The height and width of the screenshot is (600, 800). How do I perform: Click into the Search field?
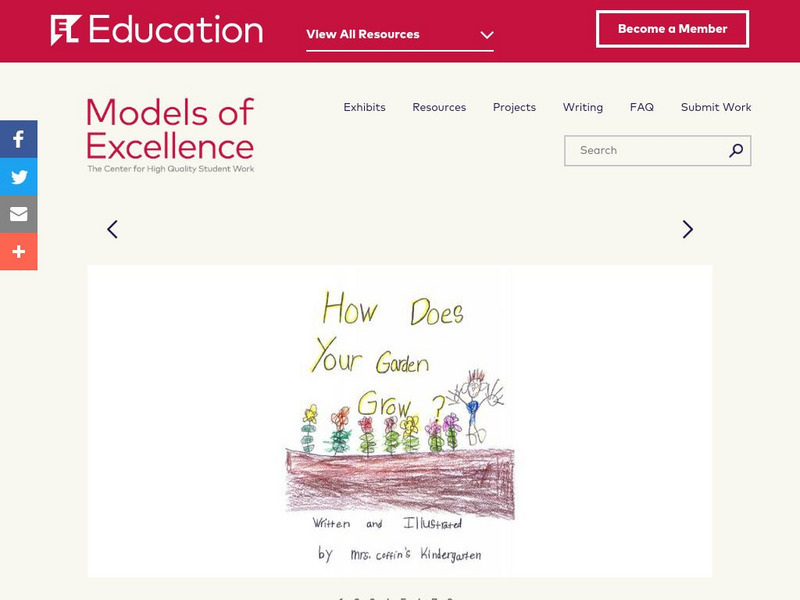pos(645,151)
